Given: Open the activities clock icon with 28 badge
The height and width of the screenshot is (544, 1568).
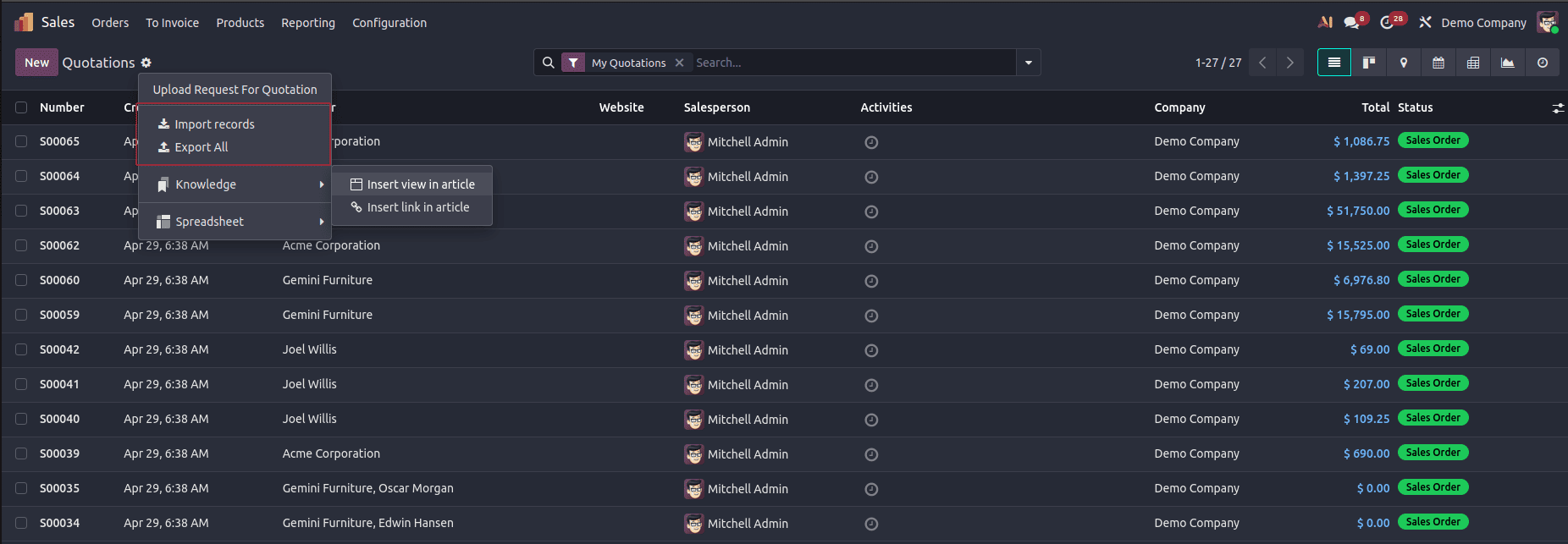Looking at the screenshot, I should point(1388,23).
